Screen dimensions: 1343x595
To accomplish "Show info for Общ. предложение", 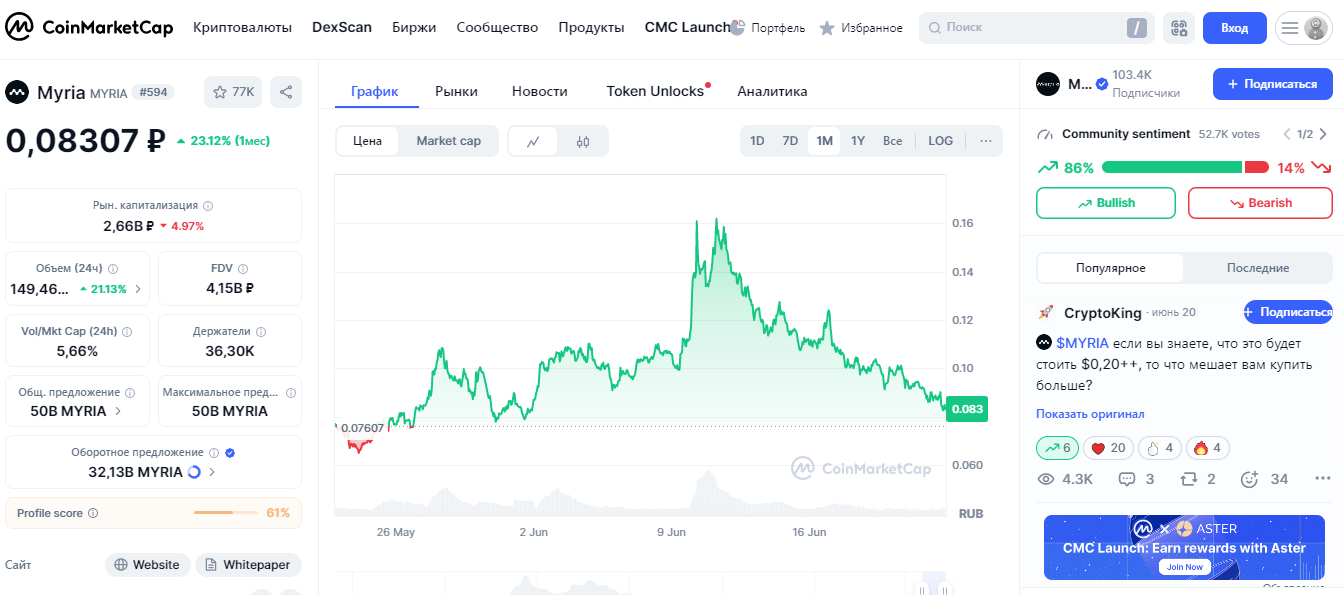I will [x=131, y=393].
